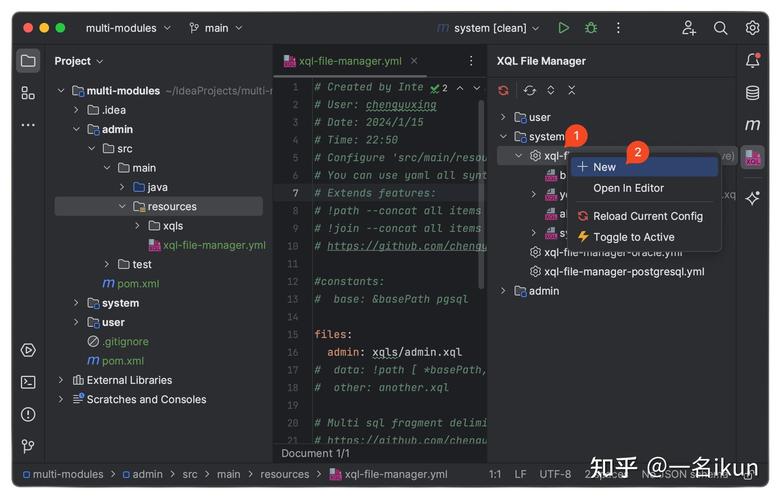The image size is (780, 500).
Task: Show more tool windows ellipsis
Action: click(28, 125)
